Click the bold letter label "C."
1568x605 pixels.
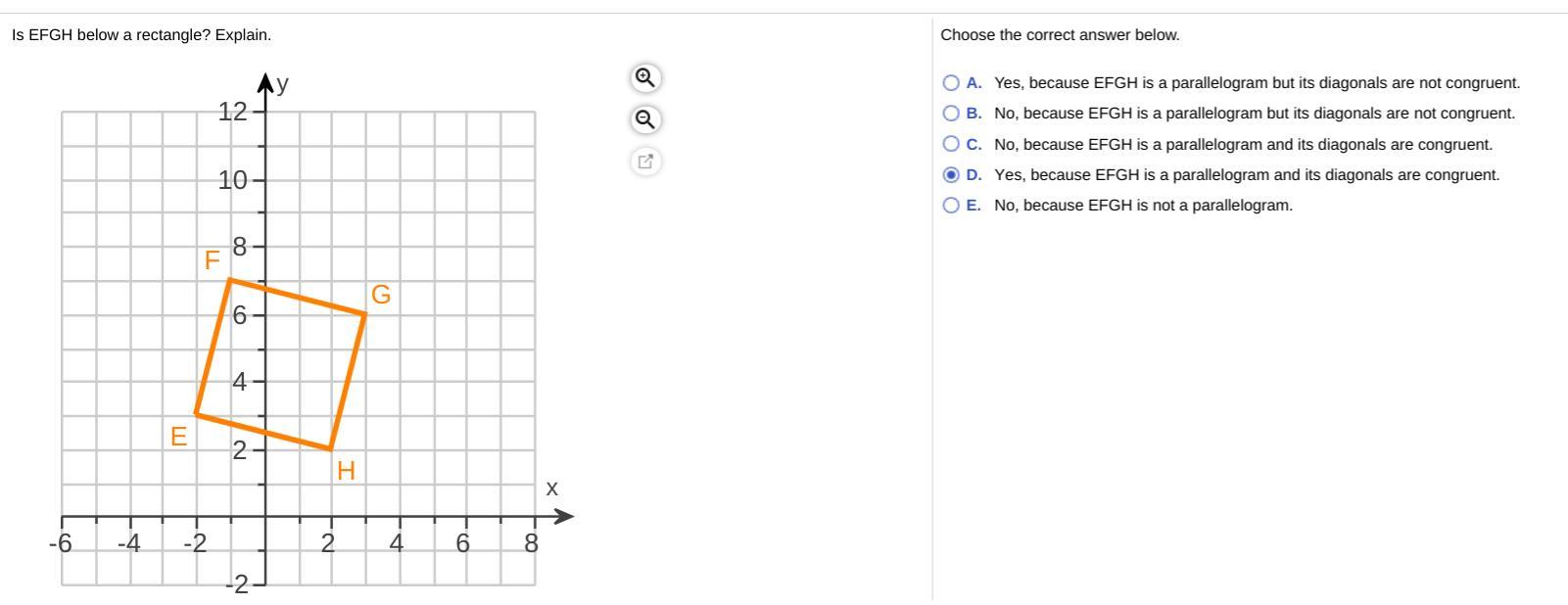974,144
